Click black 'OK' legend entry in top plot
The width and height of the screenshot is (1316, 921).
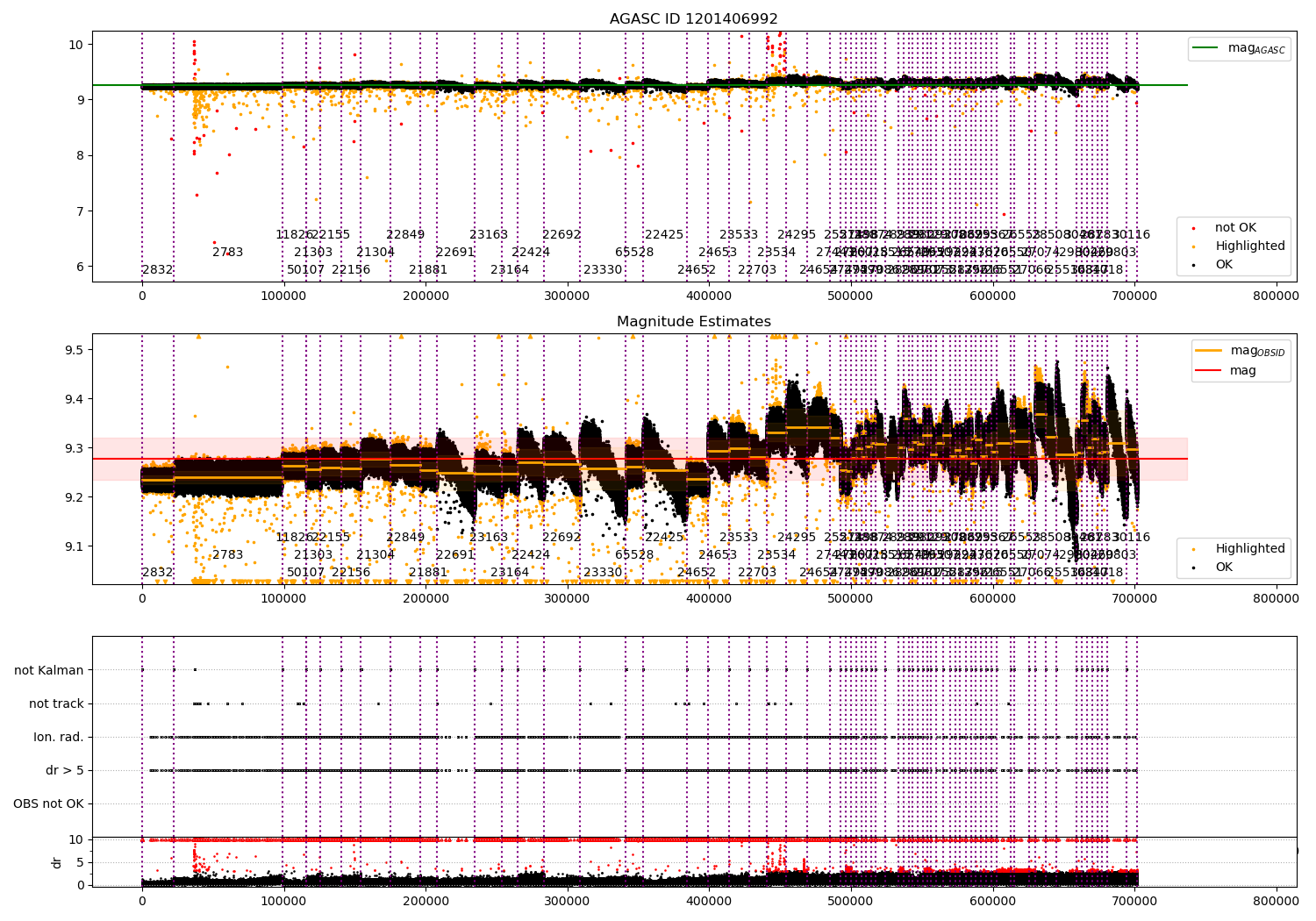pyautogui.click(x=1223, y=265)
